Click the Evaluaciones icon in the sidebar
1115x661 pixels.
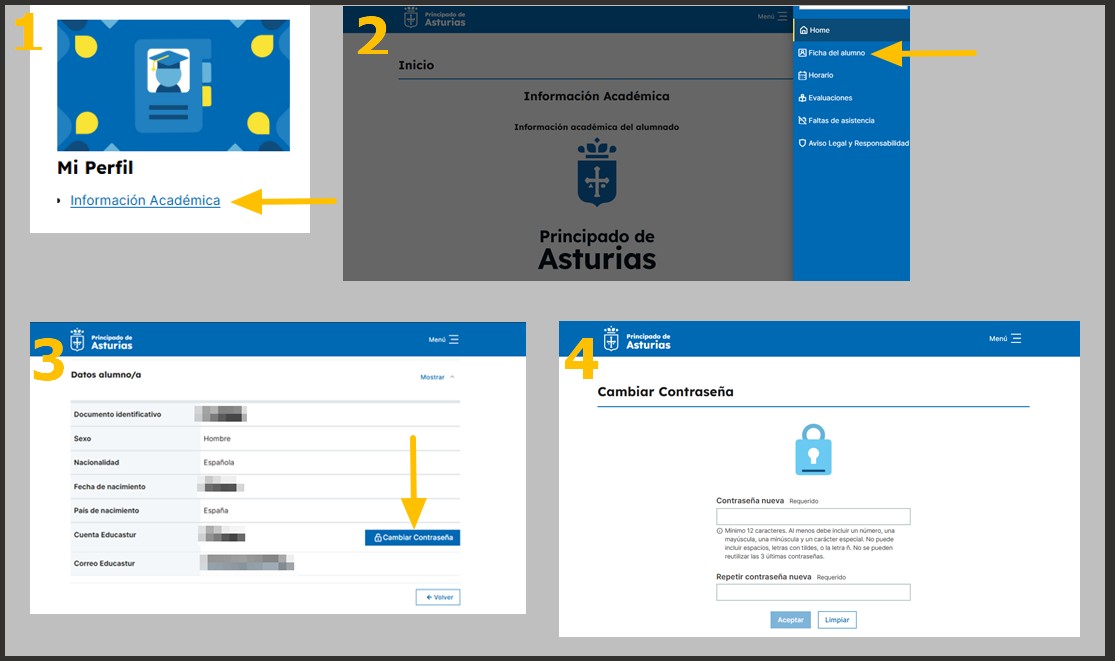coord(802,98)
